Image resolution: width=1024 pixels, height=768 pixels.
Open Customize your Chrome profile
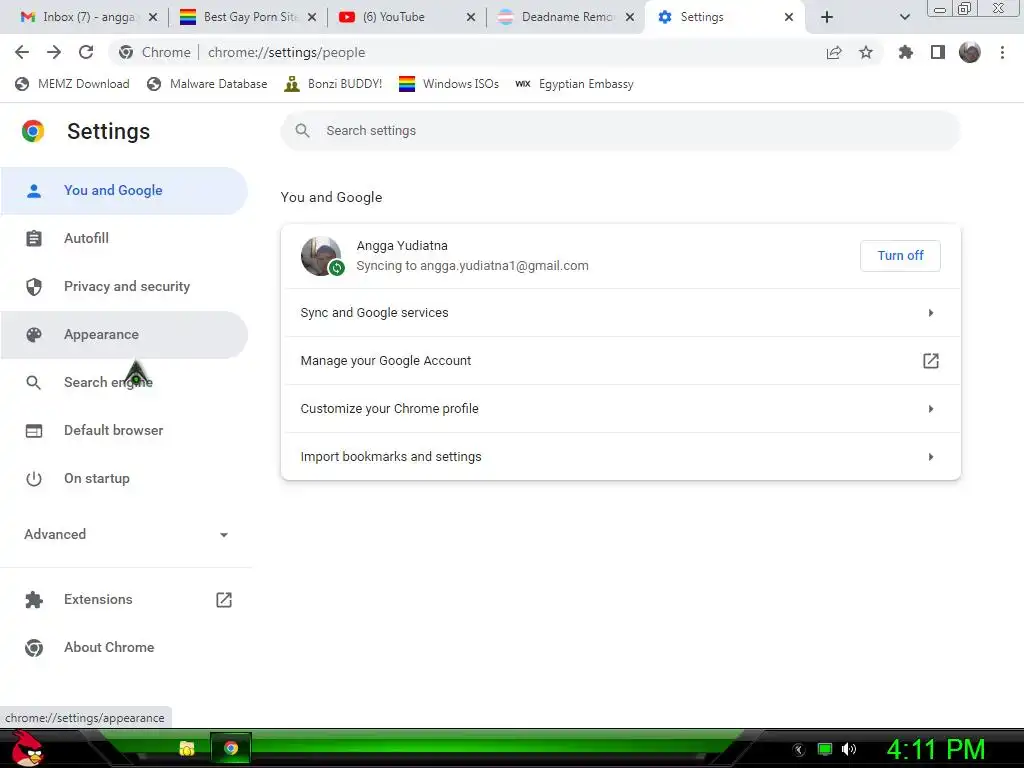point(620,409)
